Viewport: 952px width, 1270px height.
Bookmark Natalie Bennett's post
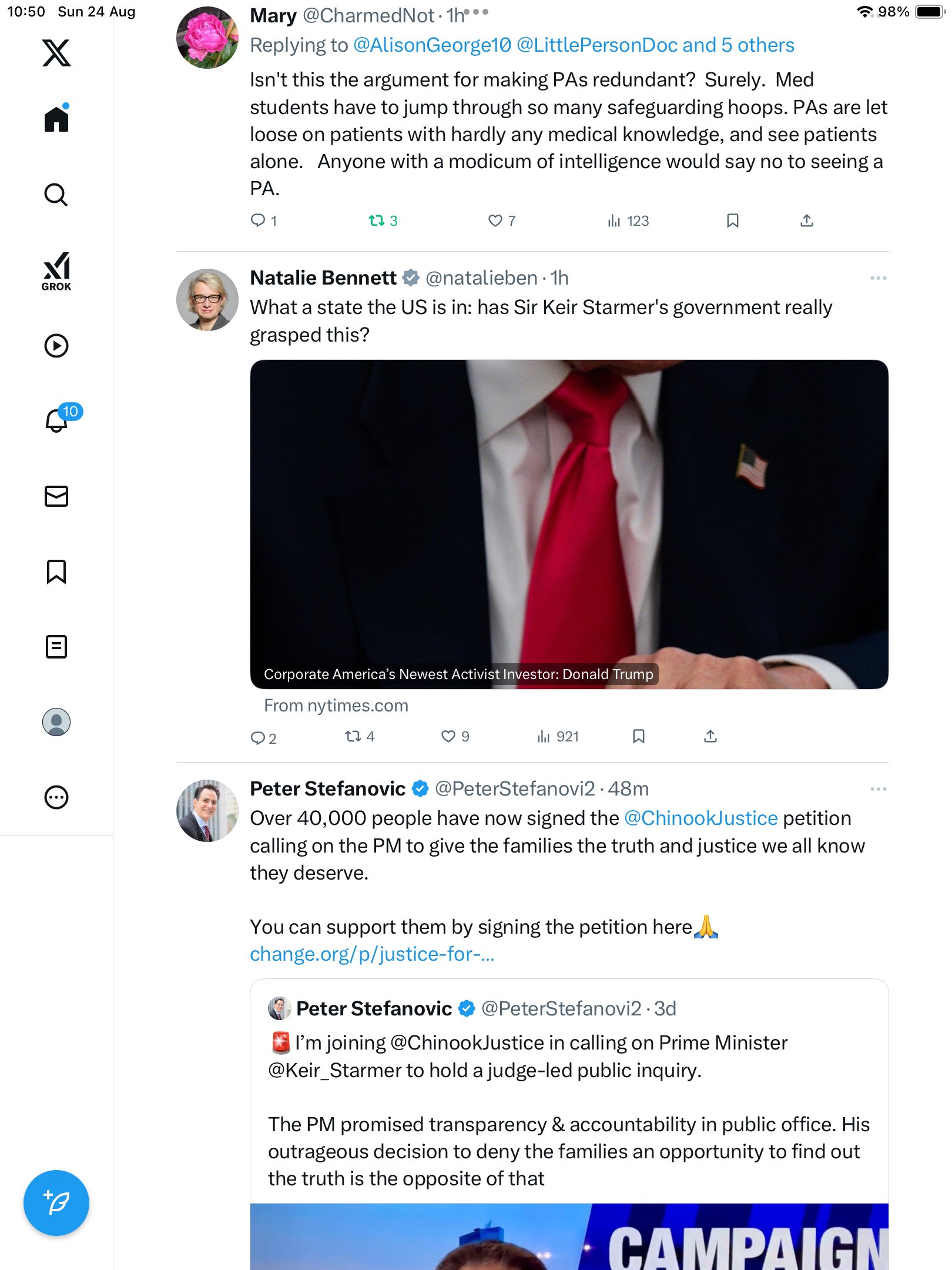coord(639,736)
